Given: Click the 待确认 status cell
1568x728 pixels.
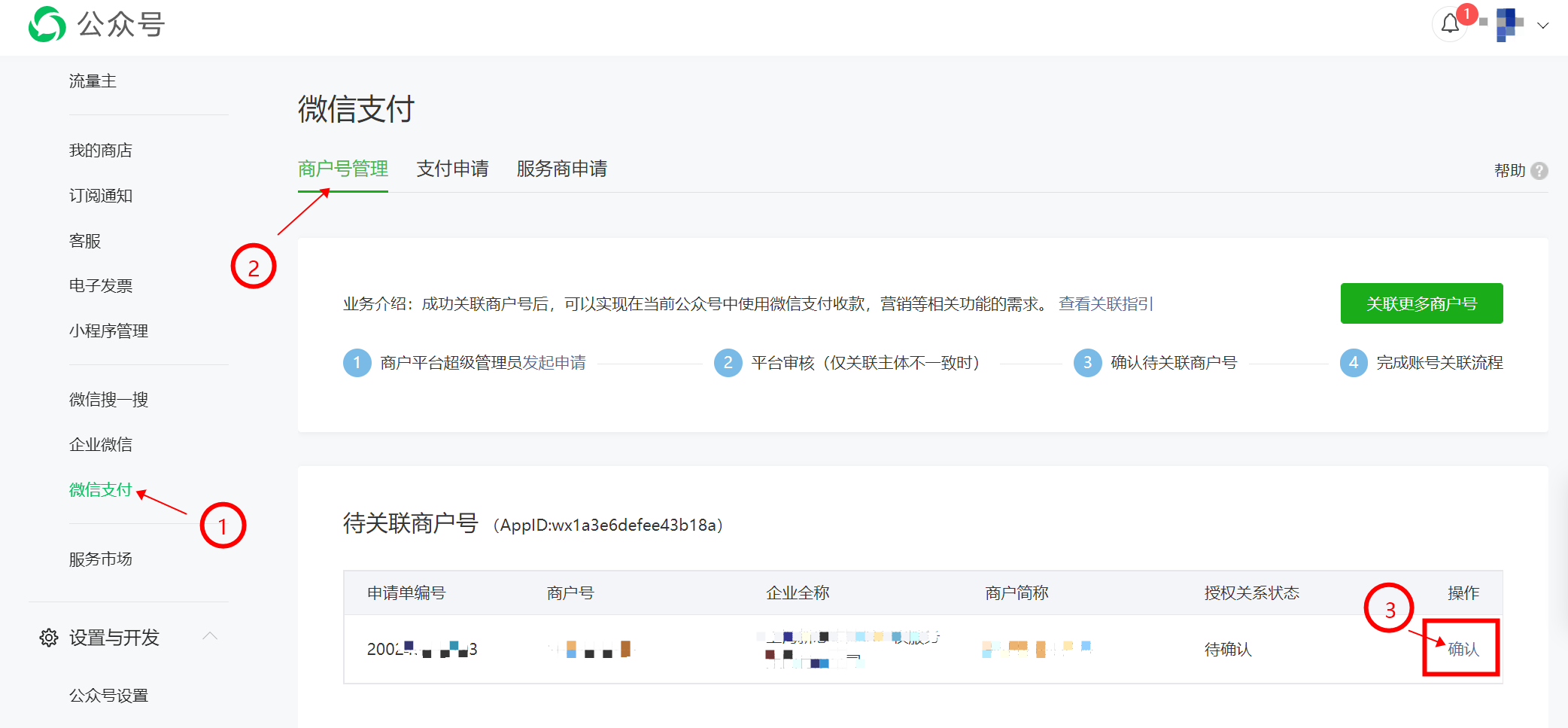Looking at the screenshot, I should click(1228, 649).
